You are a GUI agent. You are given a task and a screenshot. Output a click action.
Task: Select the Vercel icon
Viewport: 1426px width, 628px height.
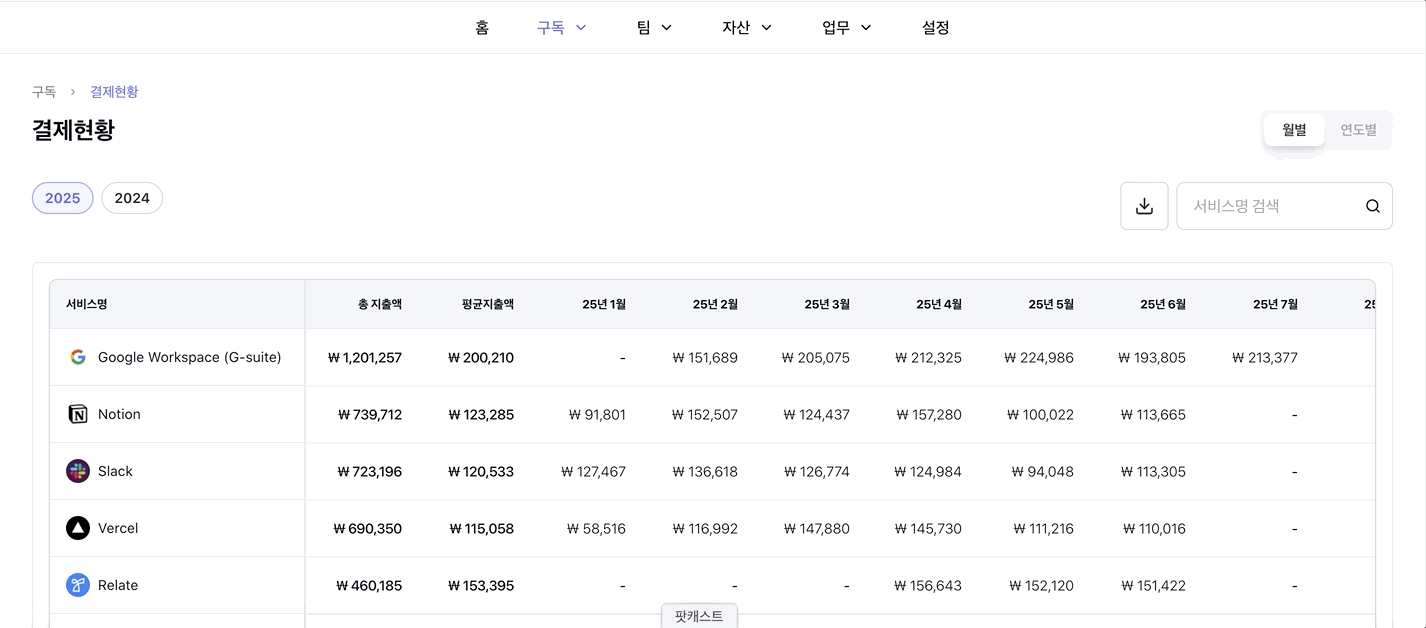pos(78,527)
